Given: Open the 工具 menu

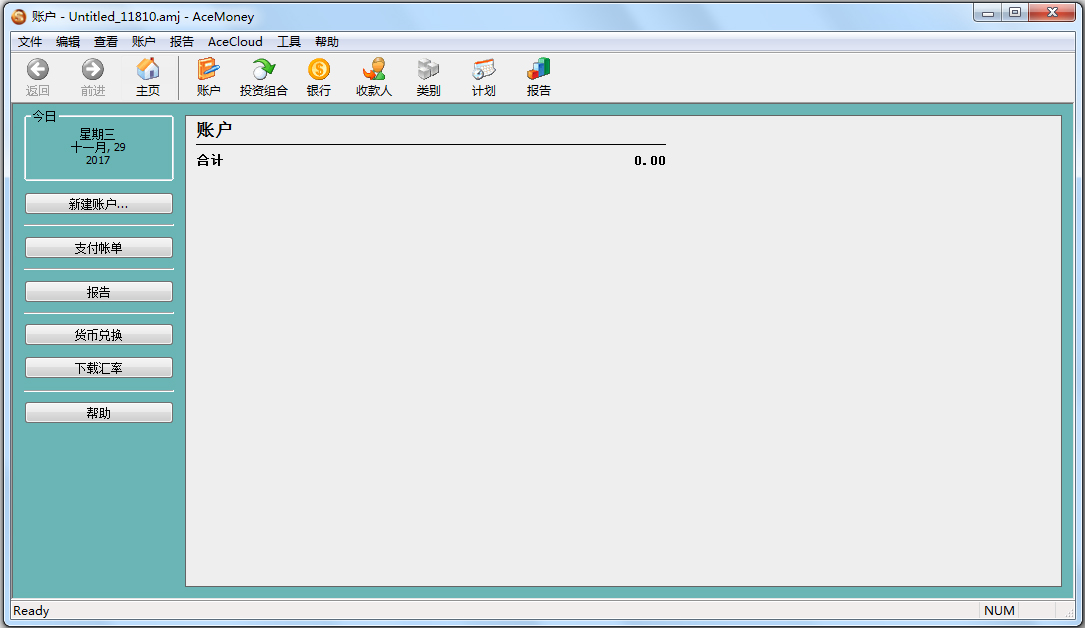Looking at the screenshot, I should click(x=289, y=41).
